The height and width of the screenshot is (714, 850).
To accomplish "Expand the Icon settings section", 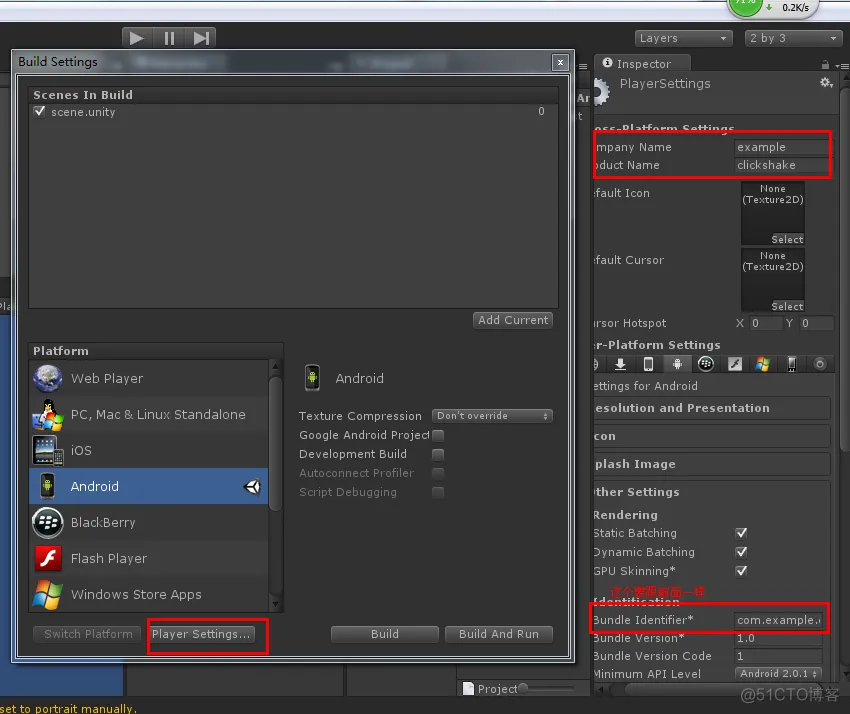I will pyautogui.click(x=712, y=436).
